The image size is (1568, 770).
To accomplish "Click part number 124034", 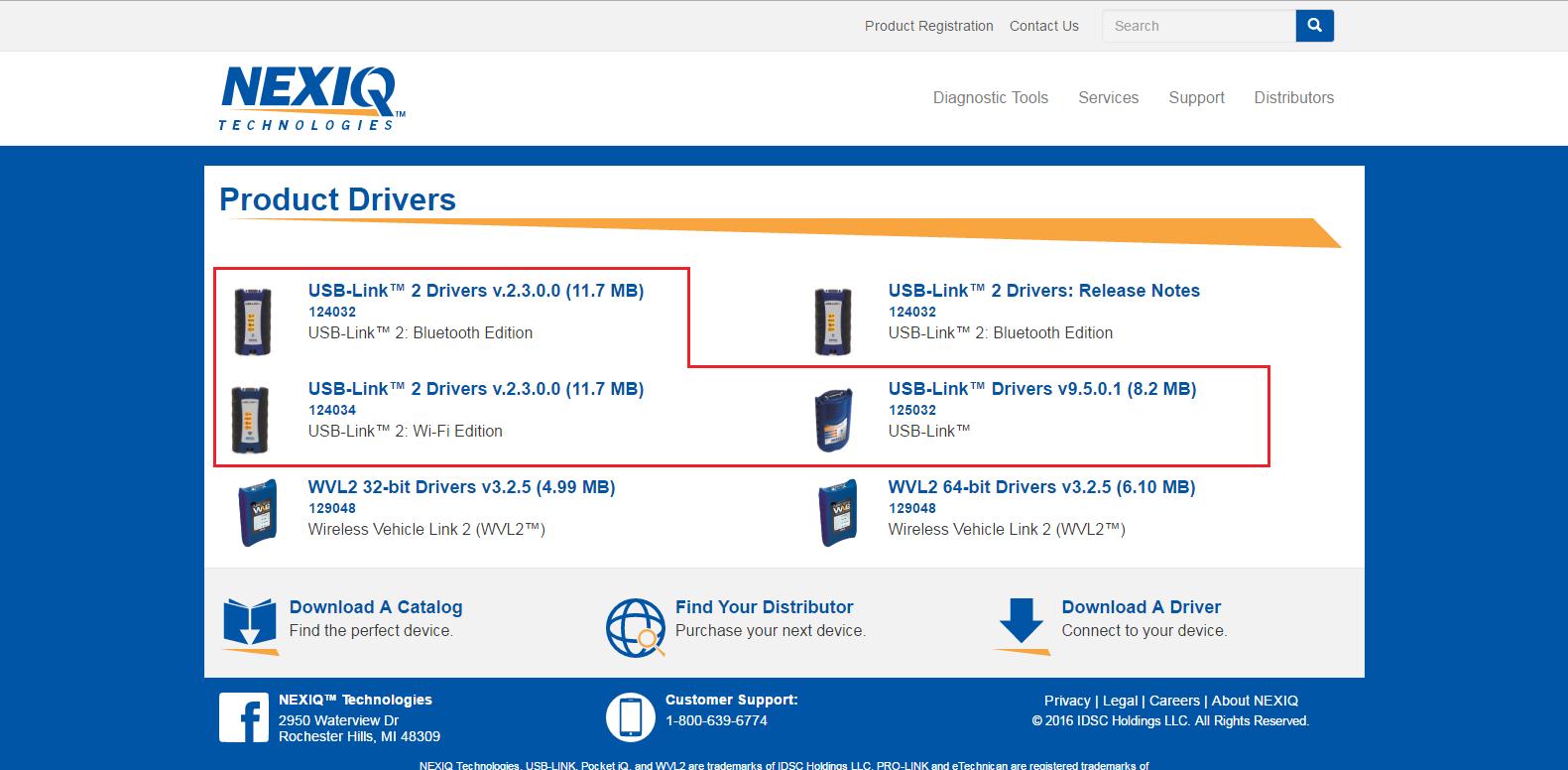I will pos(332,410).
